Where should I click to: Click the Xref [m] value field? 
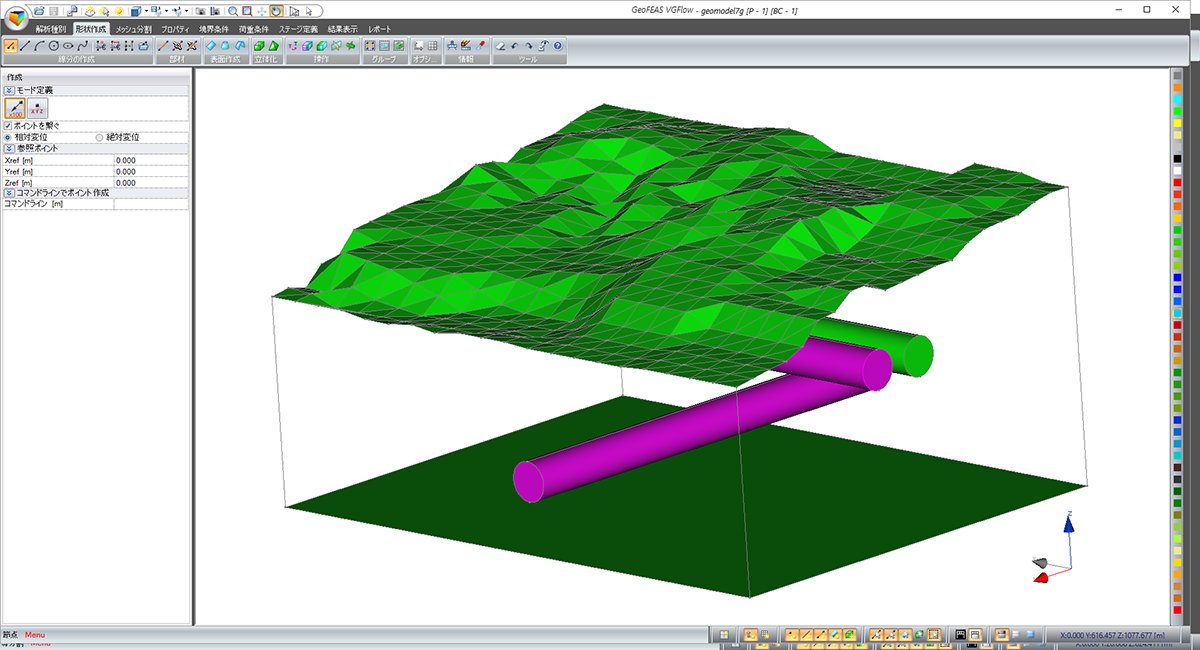point(150,160)
